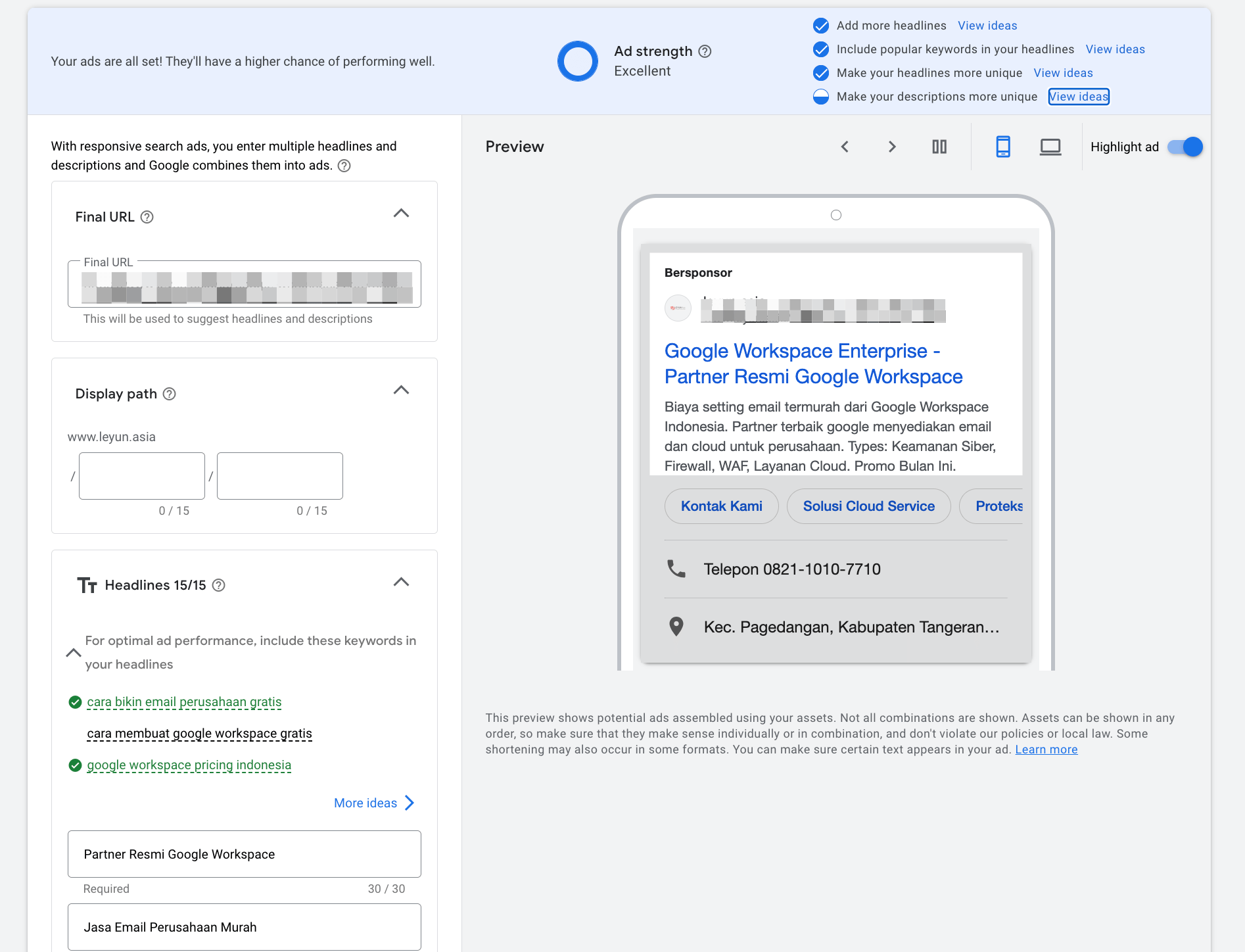This screenshot has width=1245, height=952.
Task: Go to previous ad preview
Action: 845,147
